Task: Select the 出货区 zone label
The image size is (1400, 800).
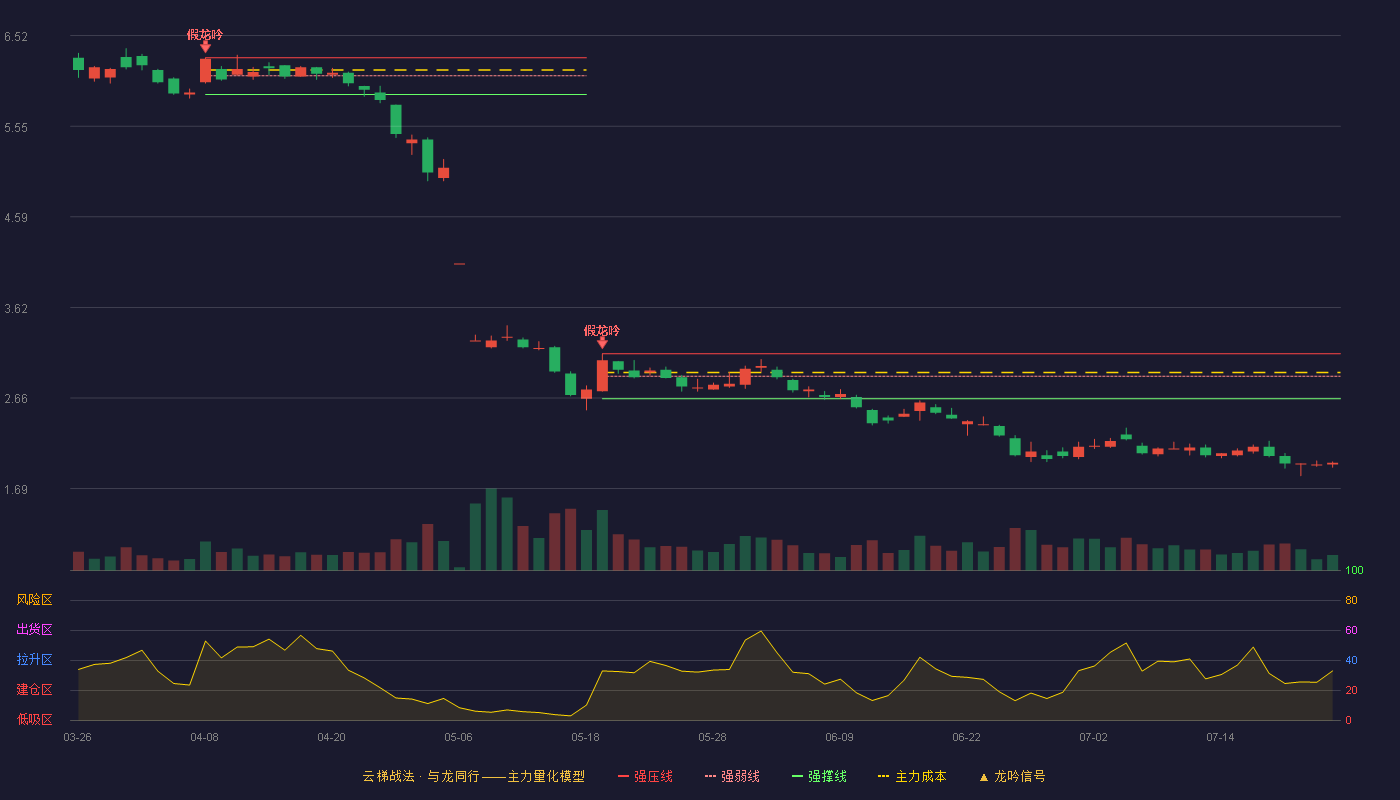Action: tap(34, 630)
